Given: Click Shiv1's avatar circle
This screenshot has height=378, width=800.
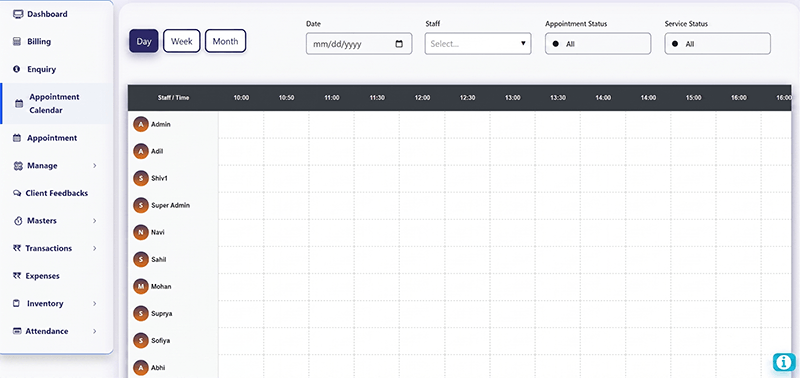Looking at the screenshot, I should pos(141,178).
